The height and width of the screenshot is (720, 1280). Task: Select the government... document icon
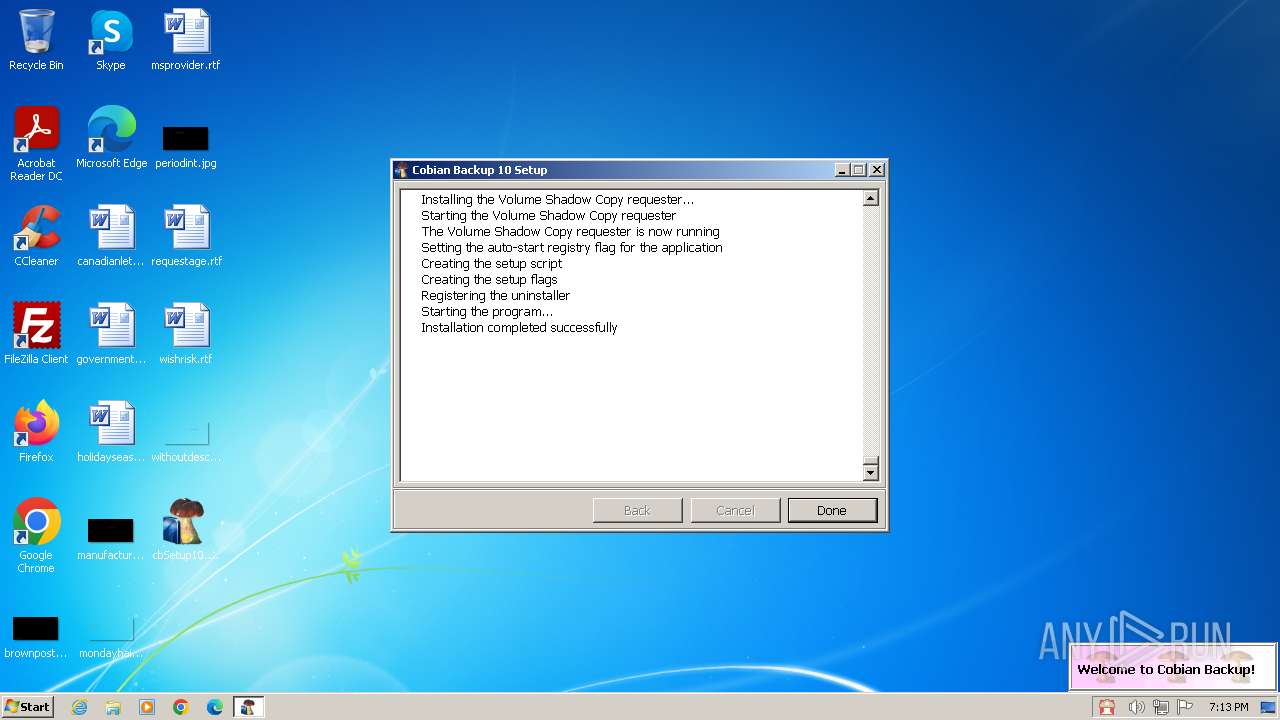point(111,334)
